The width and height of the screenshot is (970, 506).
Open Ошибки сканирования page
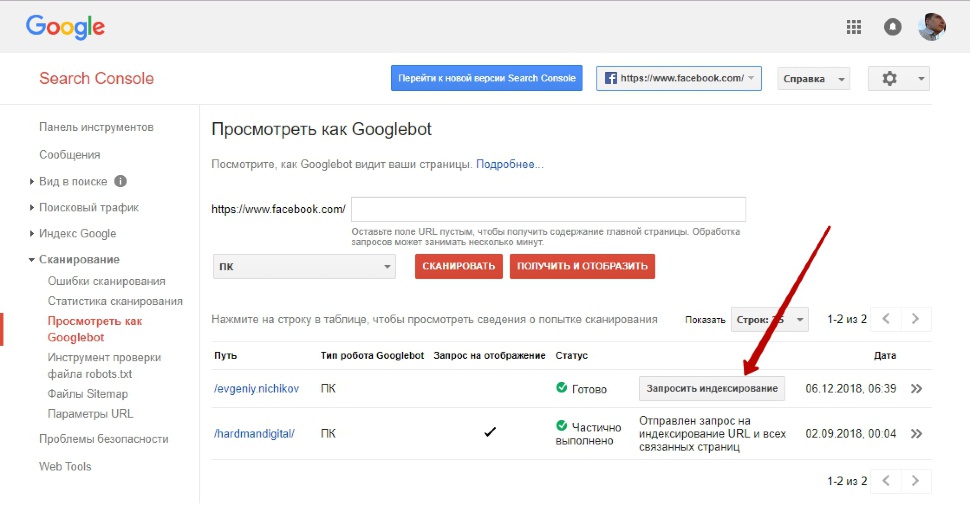tap(106, 281)
